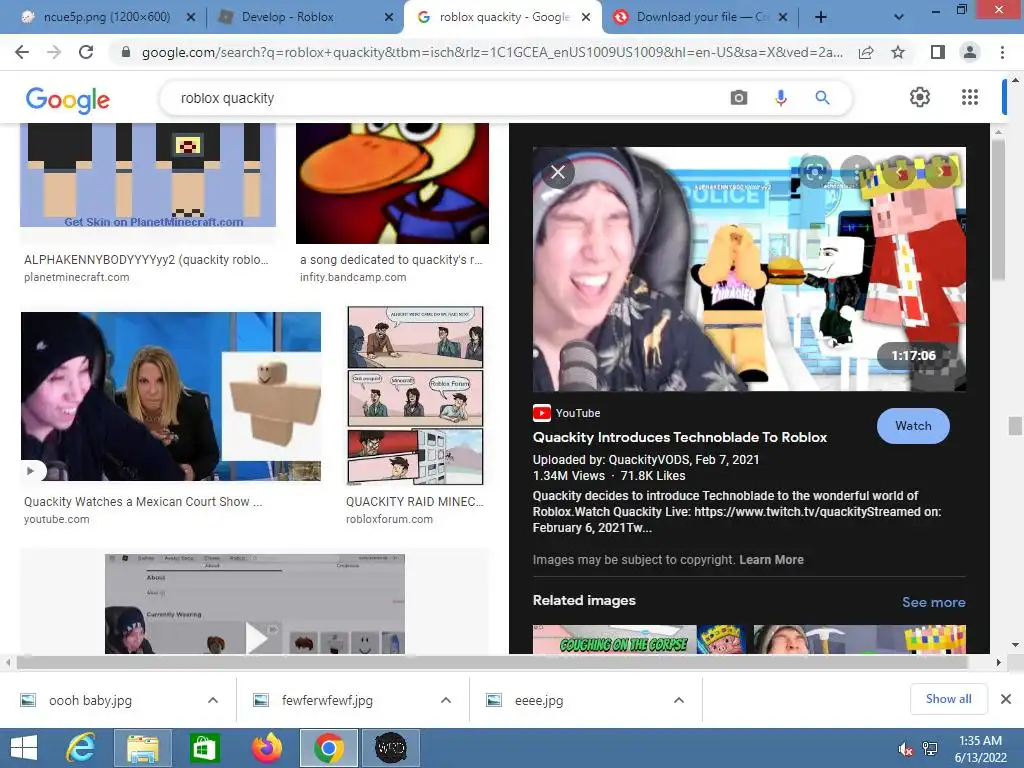The height and width of the screenshot is (768, 1024).
Task: Close the image preview panel
Action: pyautogui.click(x=558, y=172)
